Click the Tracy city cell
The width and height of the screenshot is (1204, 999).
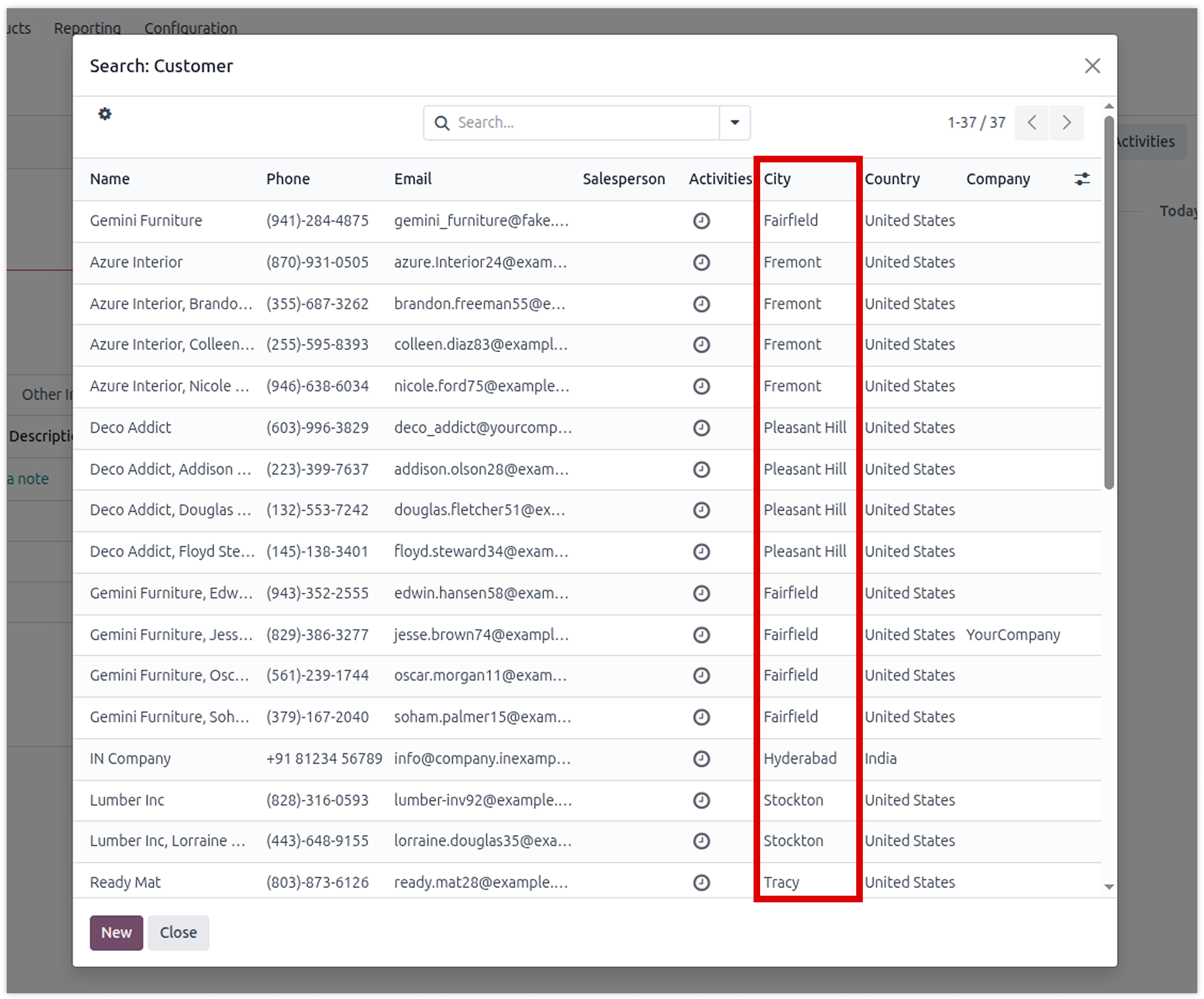point(781,883)
